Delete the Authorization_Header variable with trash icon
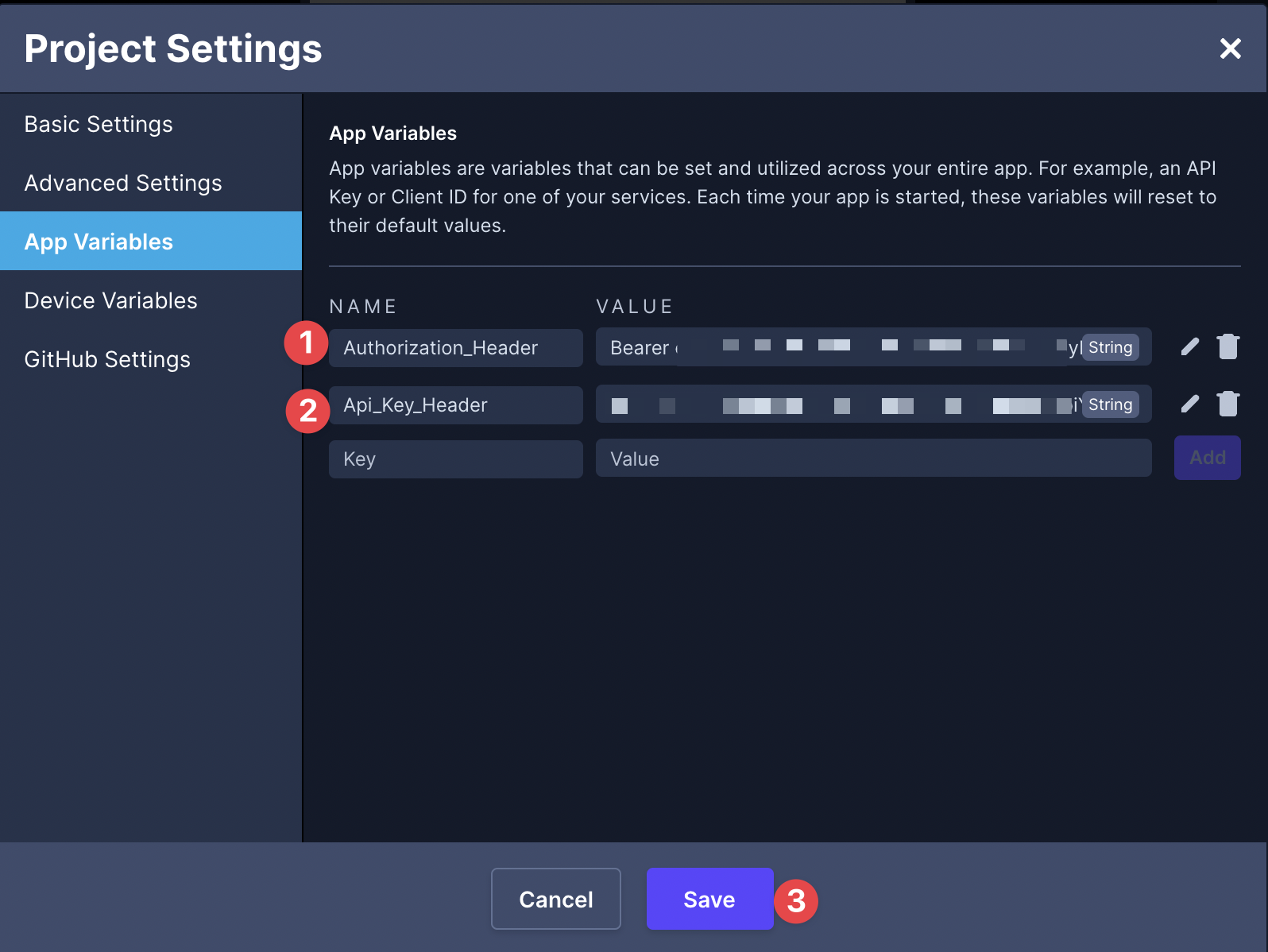The image size is (1268, 952). tap(1227, 347)
